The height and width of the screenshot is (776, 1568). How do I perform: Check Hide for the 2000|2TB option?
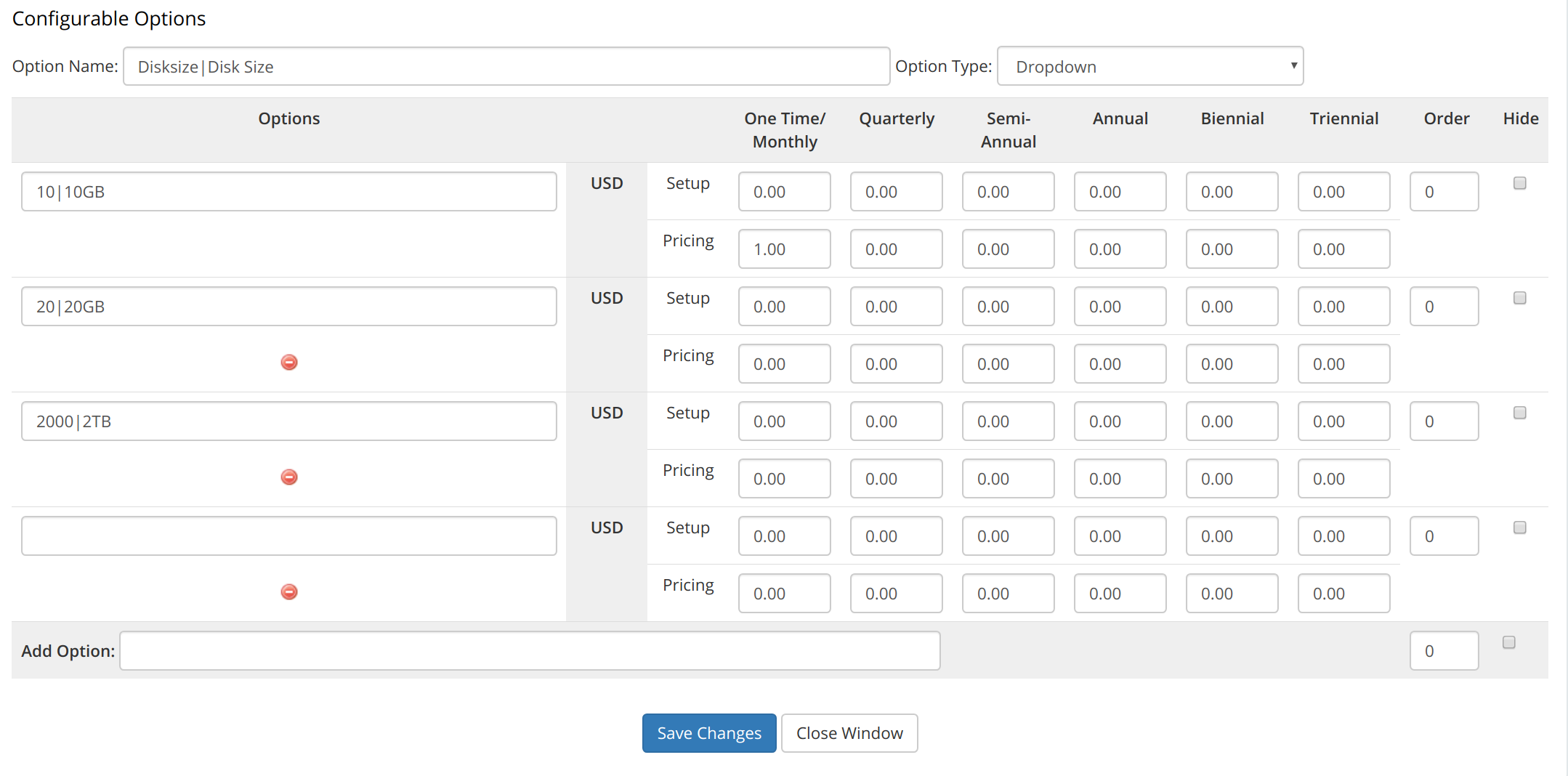pos(1519,412)
